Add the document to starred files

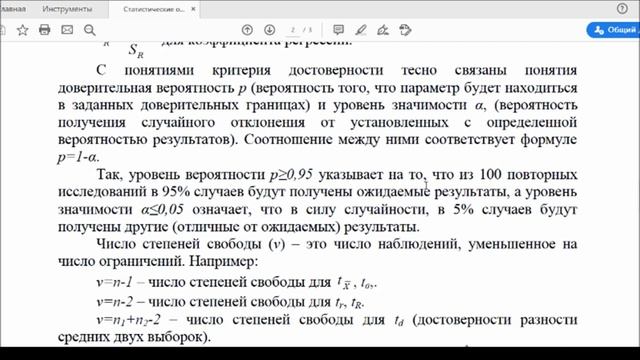pyautogui.click(x=22, y=30)
